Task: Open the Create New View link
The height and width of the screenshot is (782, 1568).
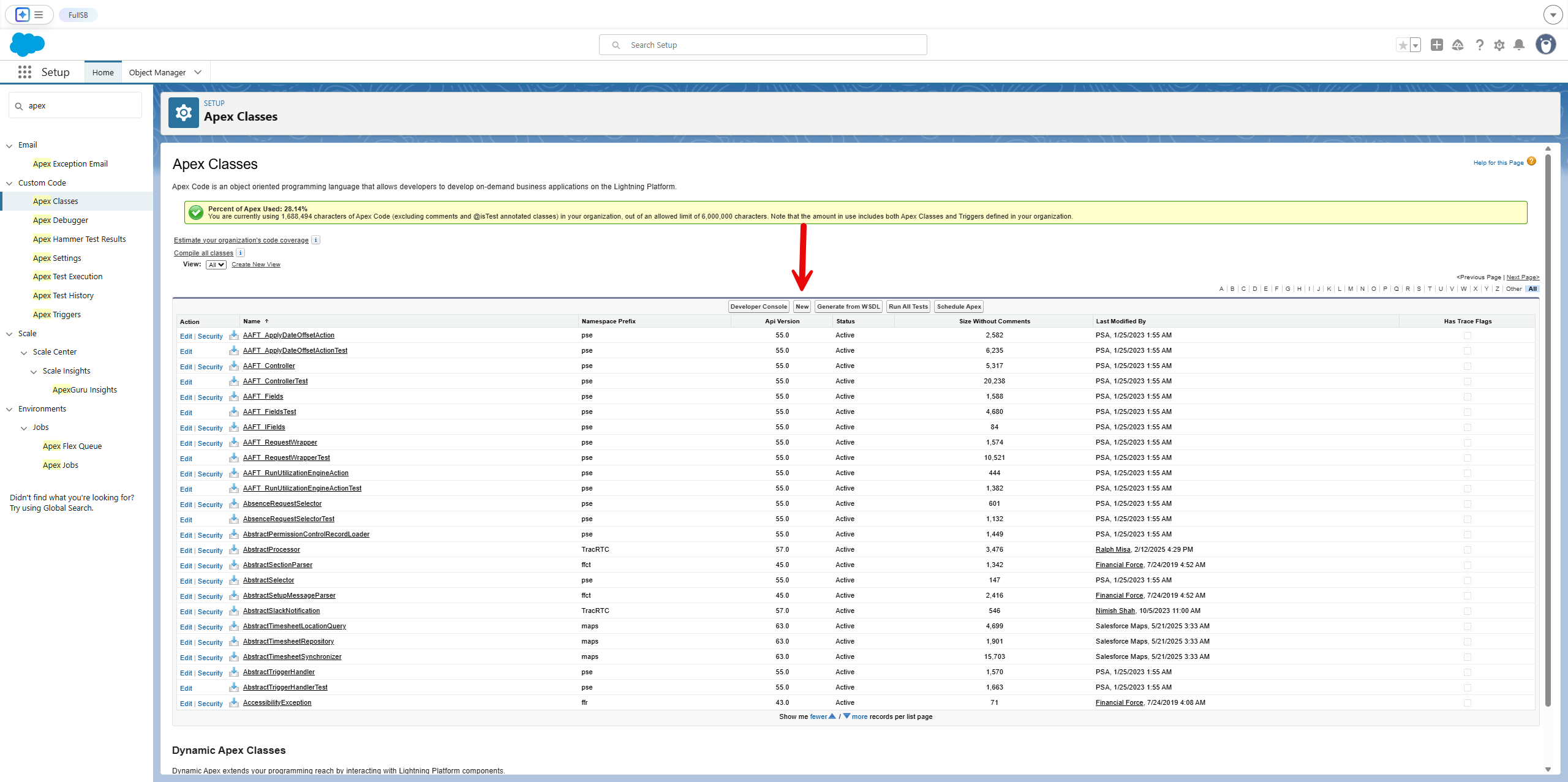Action: 256,265
